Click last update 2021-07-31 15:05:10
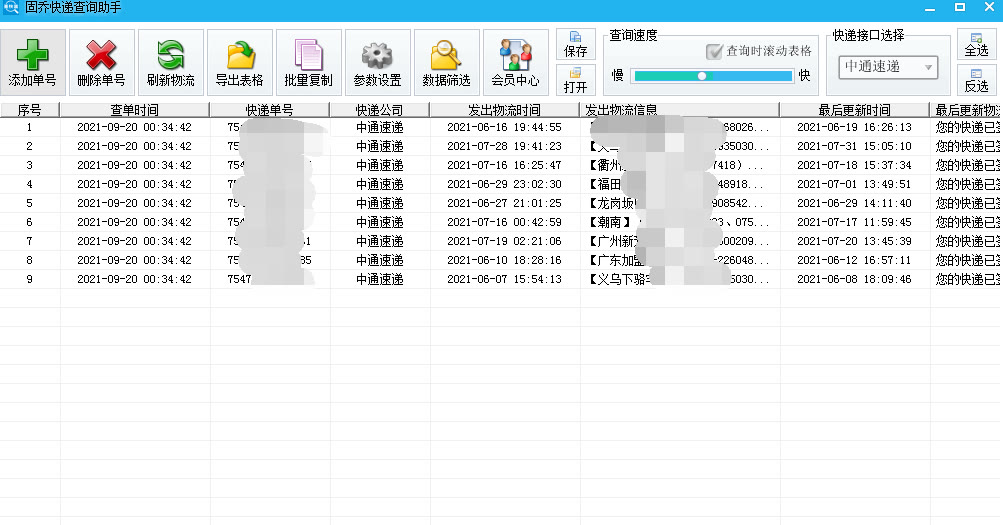Screen dimensions: 1003x525 pos(854,146)
